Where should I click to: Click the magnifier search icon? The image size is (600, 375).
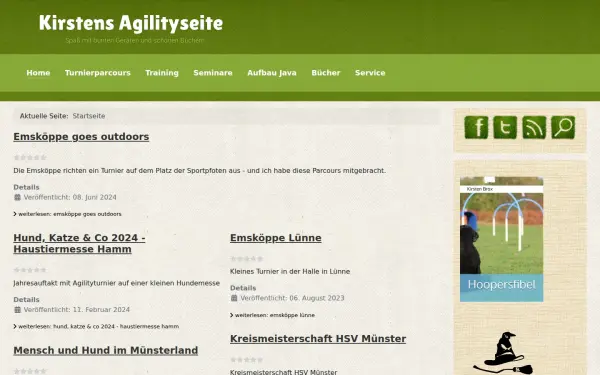pyautogui.click(x=563, y=127)
